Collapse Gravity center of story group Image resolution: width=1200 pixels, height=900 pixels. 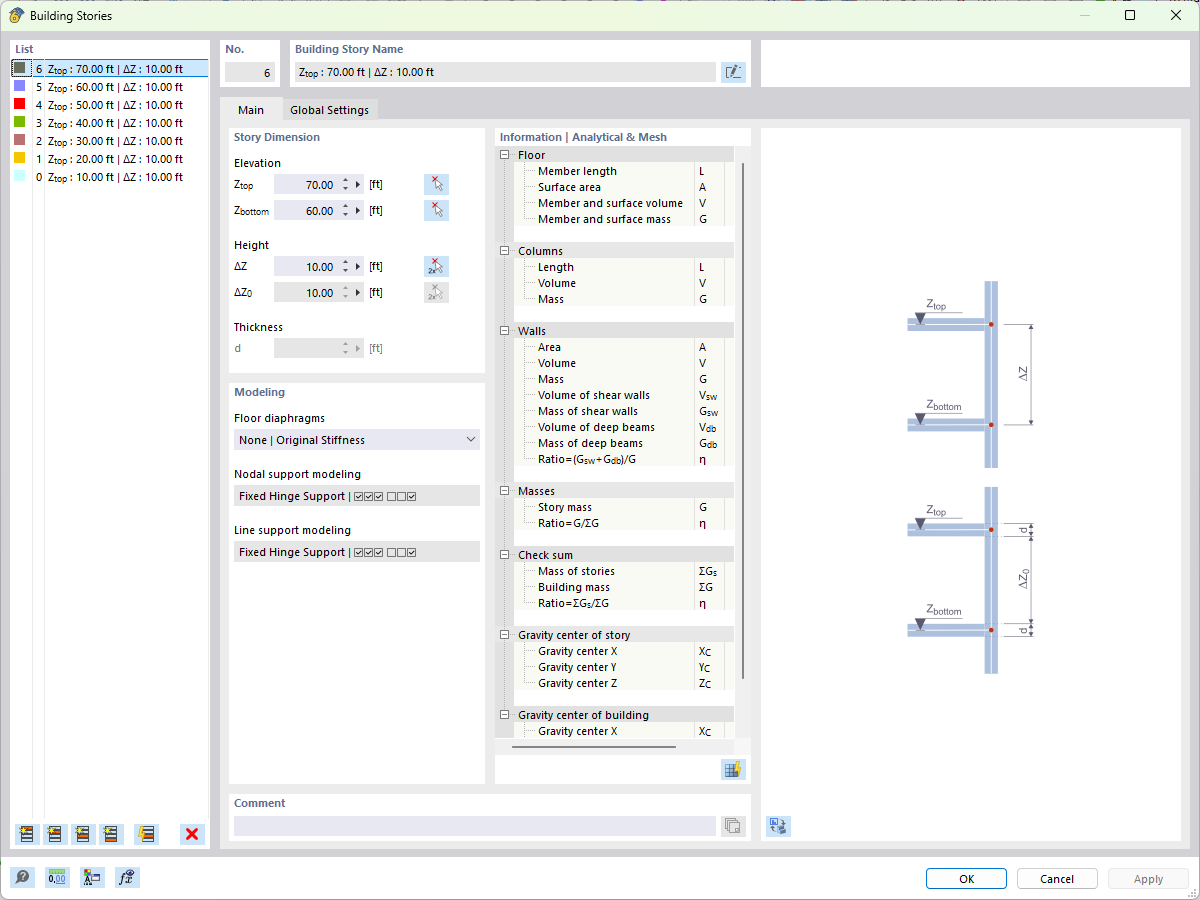(505, 635)
